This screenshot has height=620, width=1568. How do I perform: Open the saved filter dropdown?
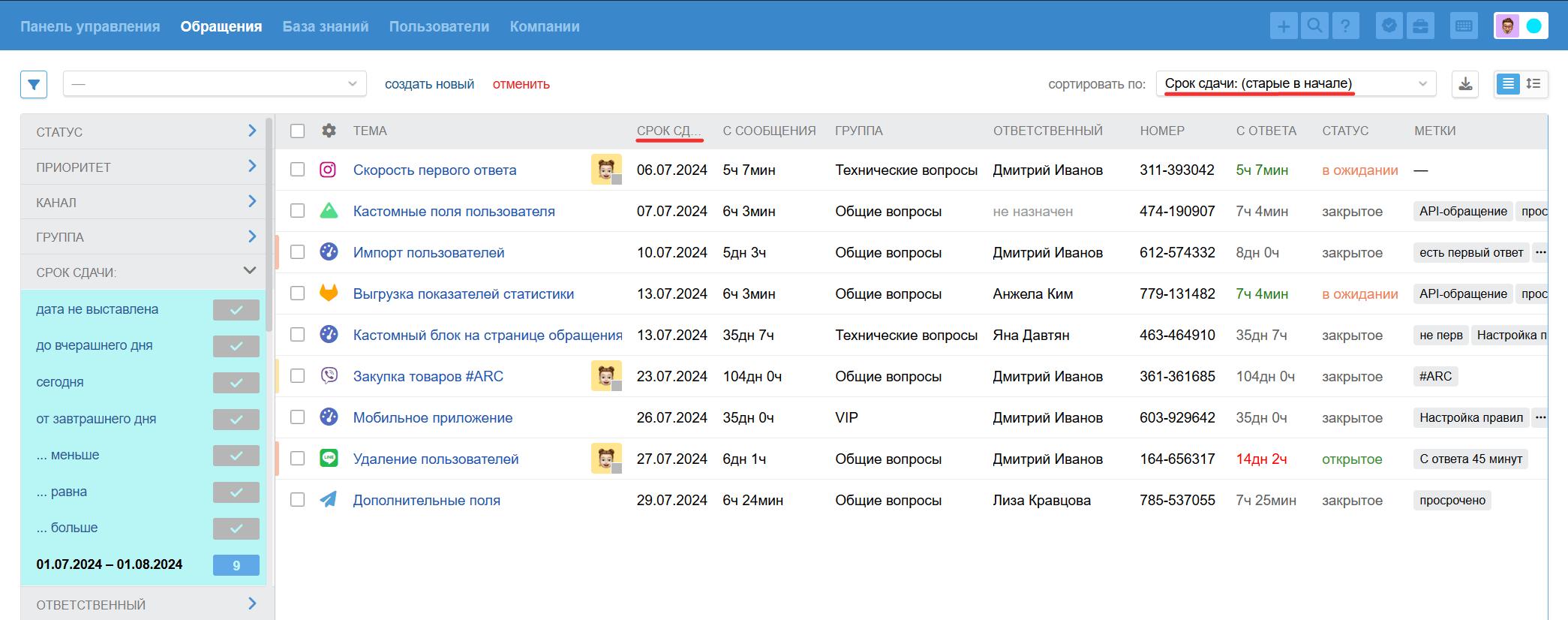coord(215,84)
